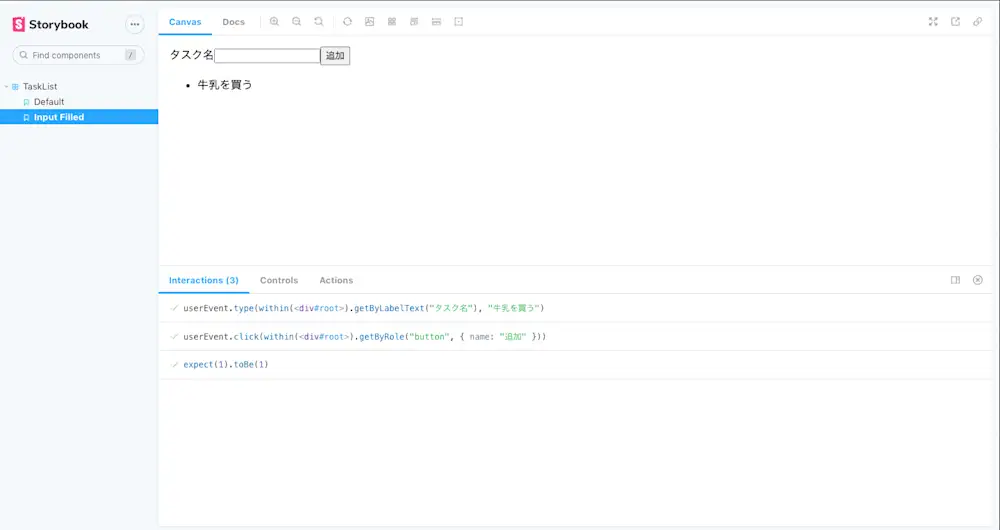The image size is (1000, 530).
Task: Open the canvas in a new tab
Action: coord(955,22)
